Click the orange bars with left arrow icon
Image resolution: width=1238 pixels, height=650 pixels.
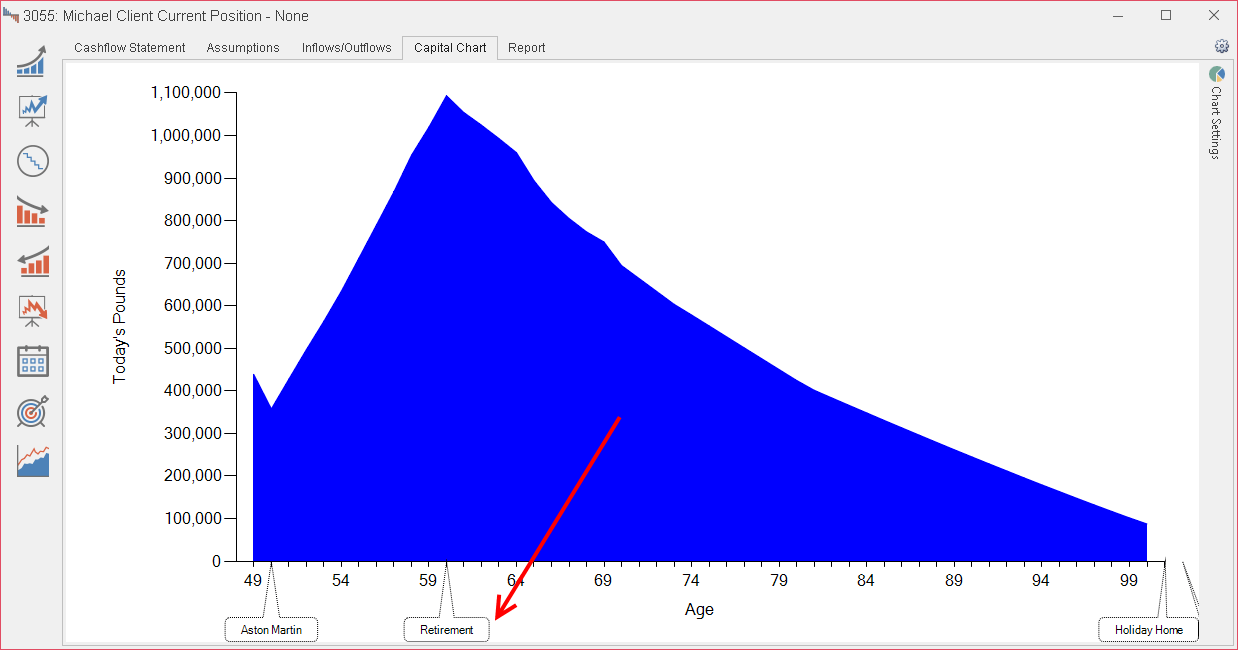[32, 261]
